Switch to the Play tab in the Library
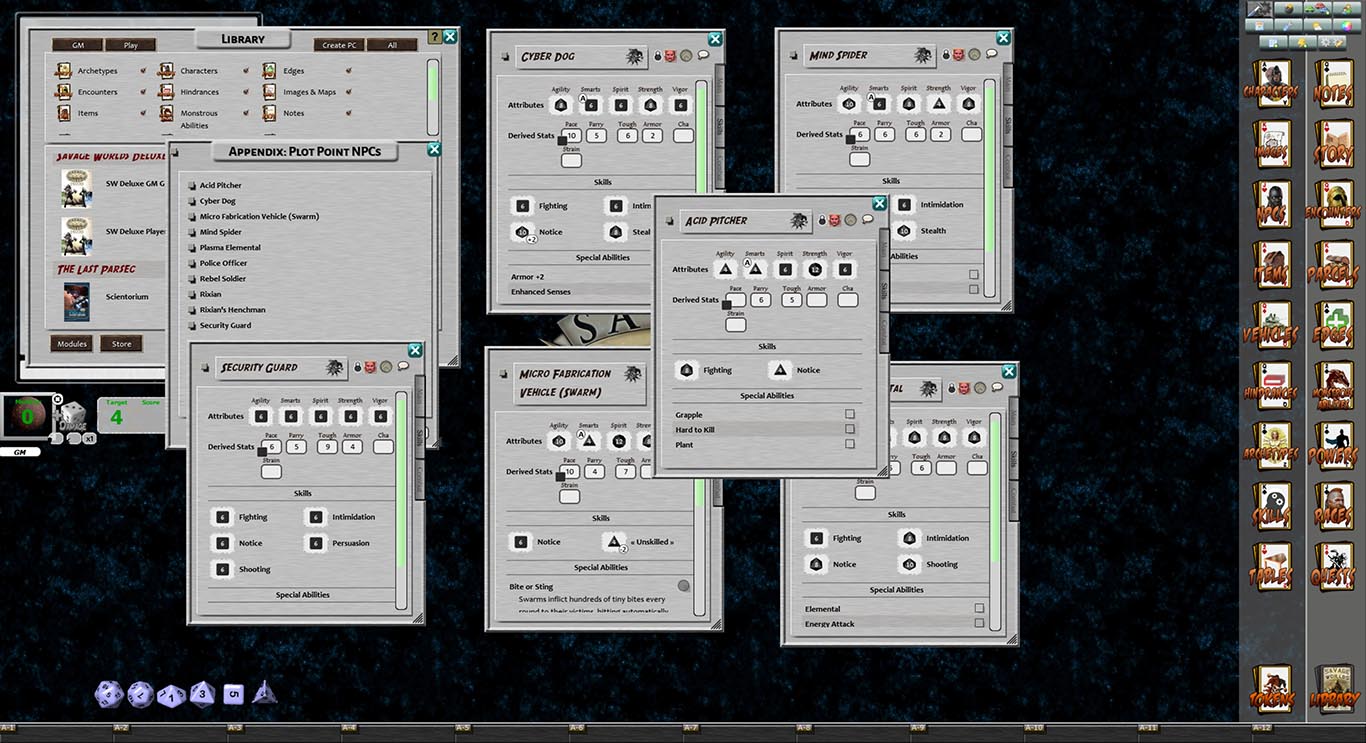Image resolution: width=1366 pixels, height=743 pixels. pos(131,45)
